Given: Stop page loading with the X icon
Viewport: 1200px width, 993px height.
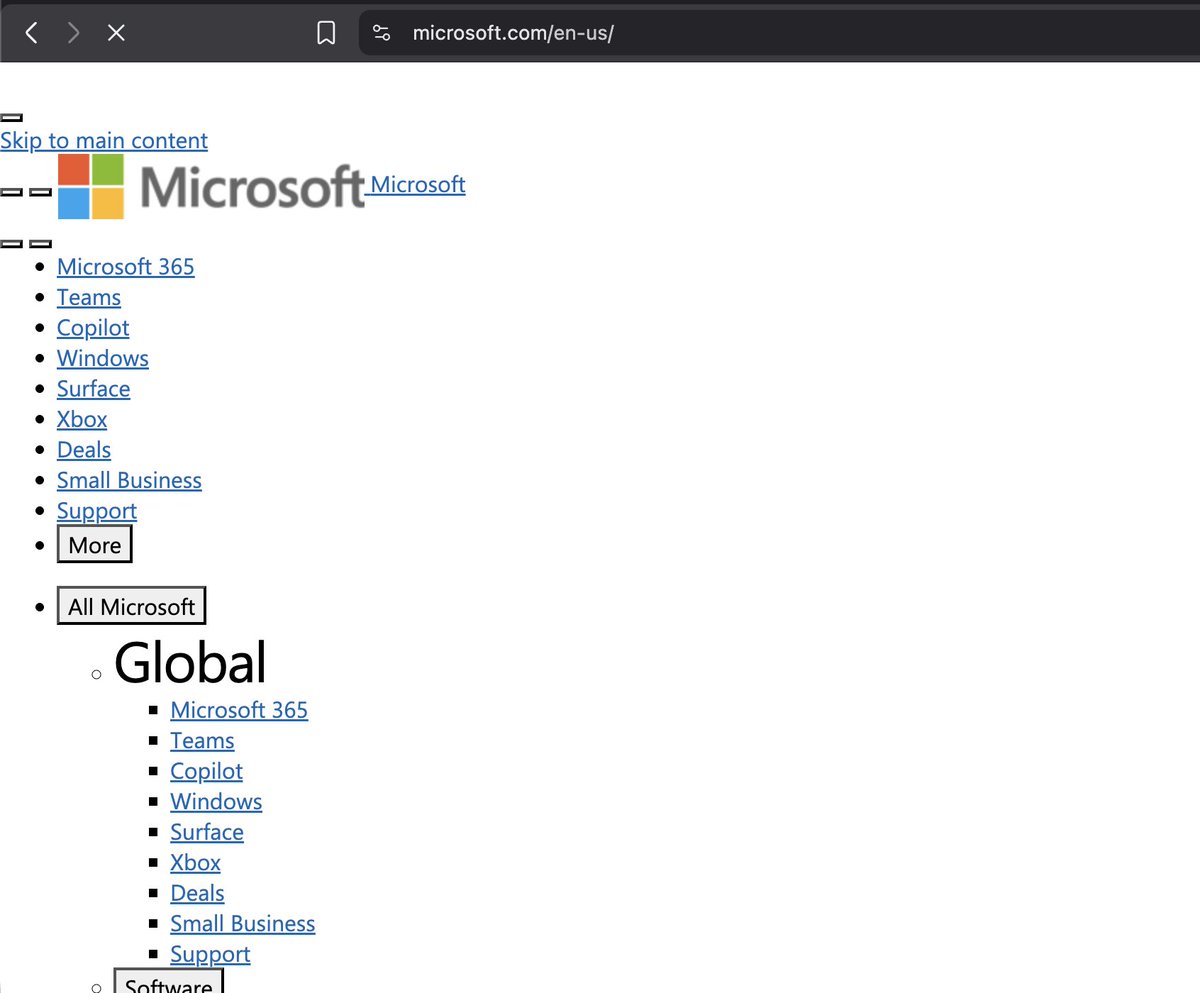Looking at the screenshot, I should (x=116, y=33).
